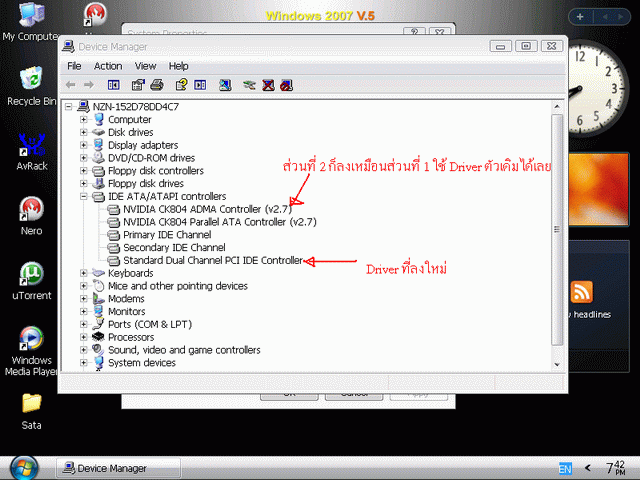The height and width of the screenshot is (480, 640).
Task: Expand the Display adapters node
Action: click(x=84, y=145)
